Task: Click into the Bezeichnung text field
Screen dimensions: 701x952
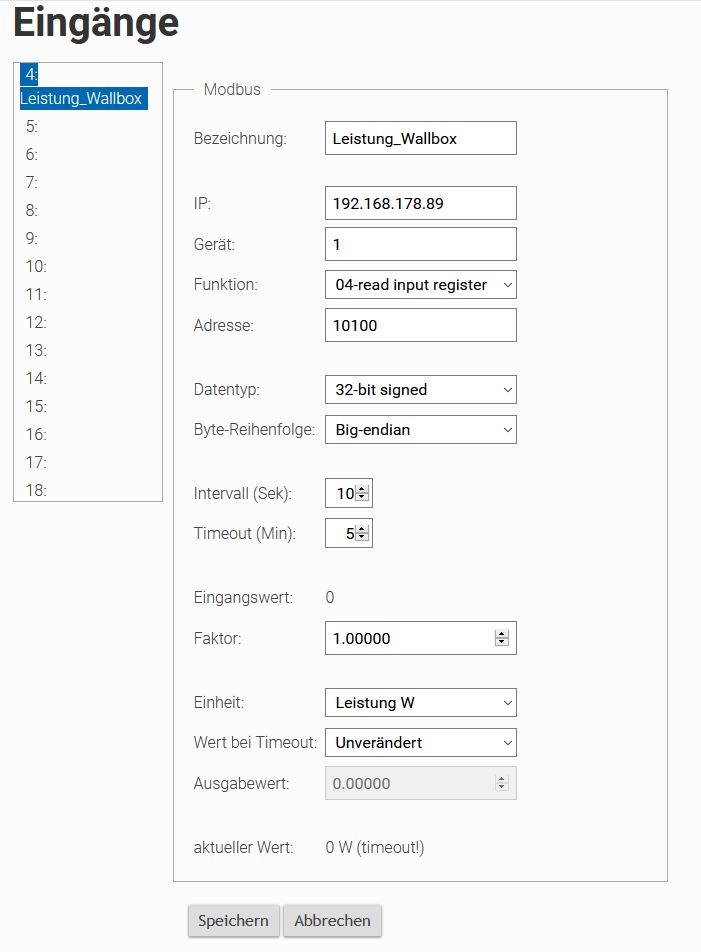Action: click(x=420, y=139)
